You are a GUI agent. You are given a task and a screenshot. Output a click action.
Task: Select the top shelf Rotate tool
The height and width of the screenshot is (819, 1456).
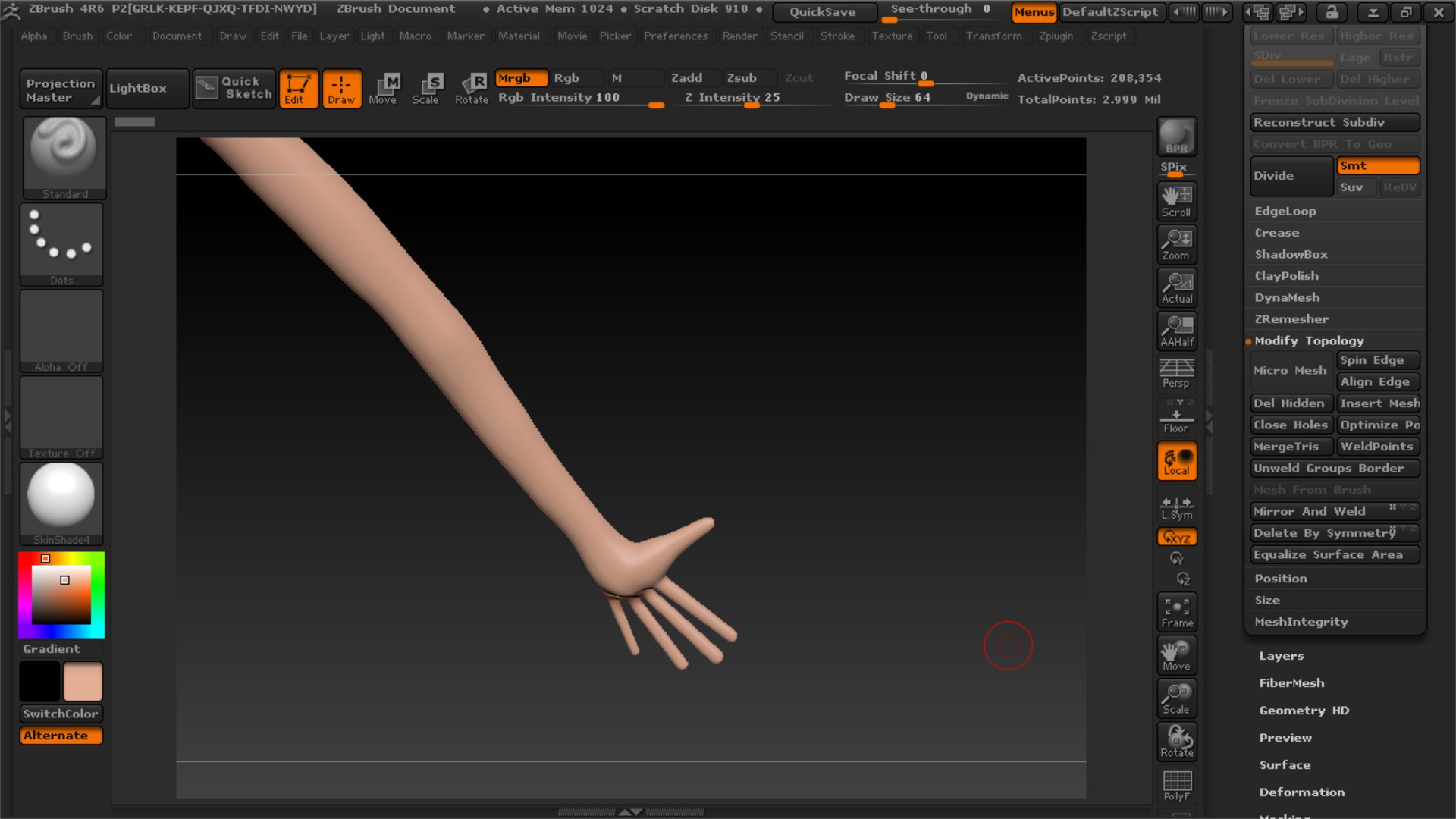(471, 89)
